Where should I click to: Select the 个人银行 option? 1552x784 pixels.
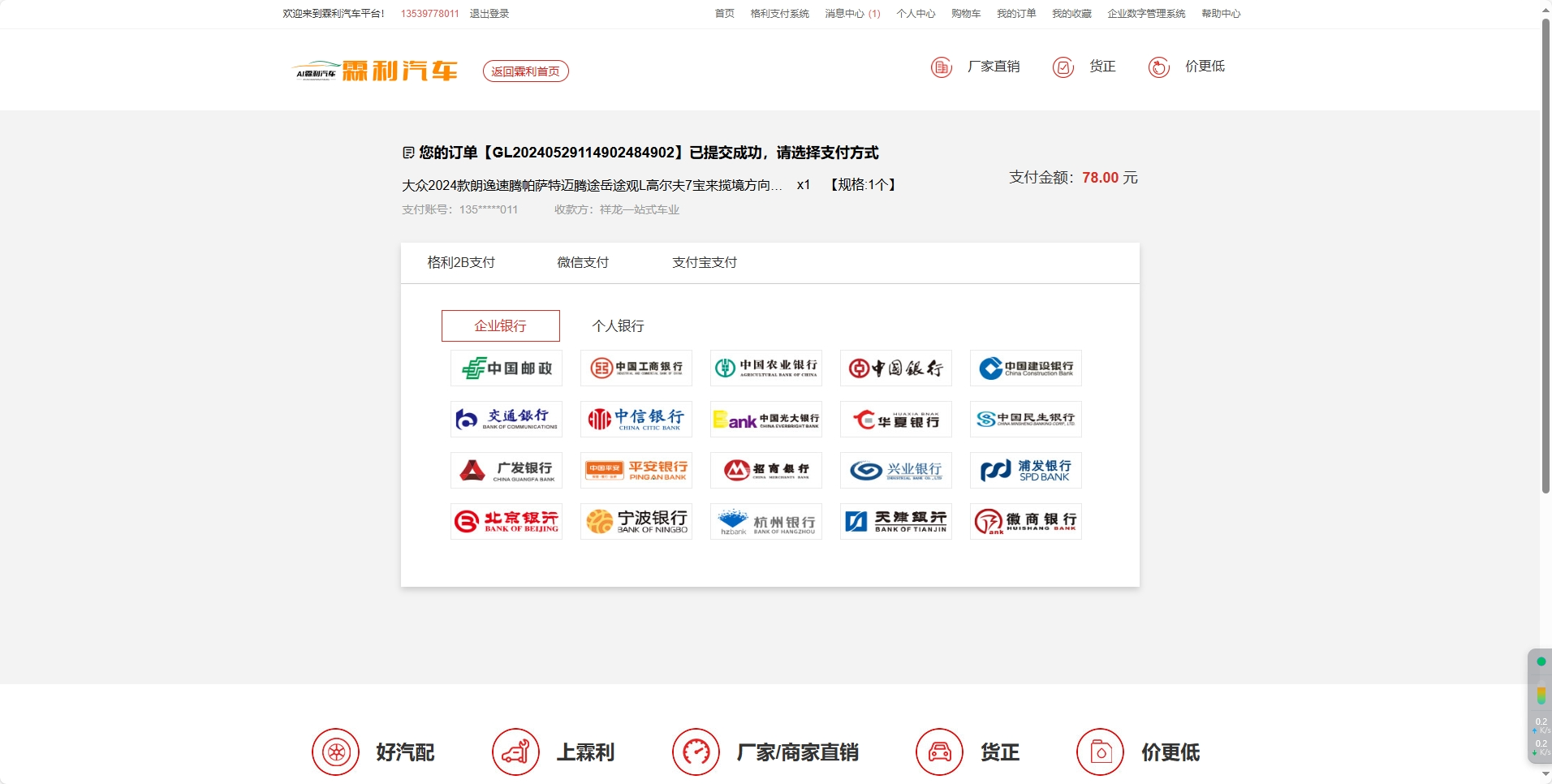click(618, 325)
